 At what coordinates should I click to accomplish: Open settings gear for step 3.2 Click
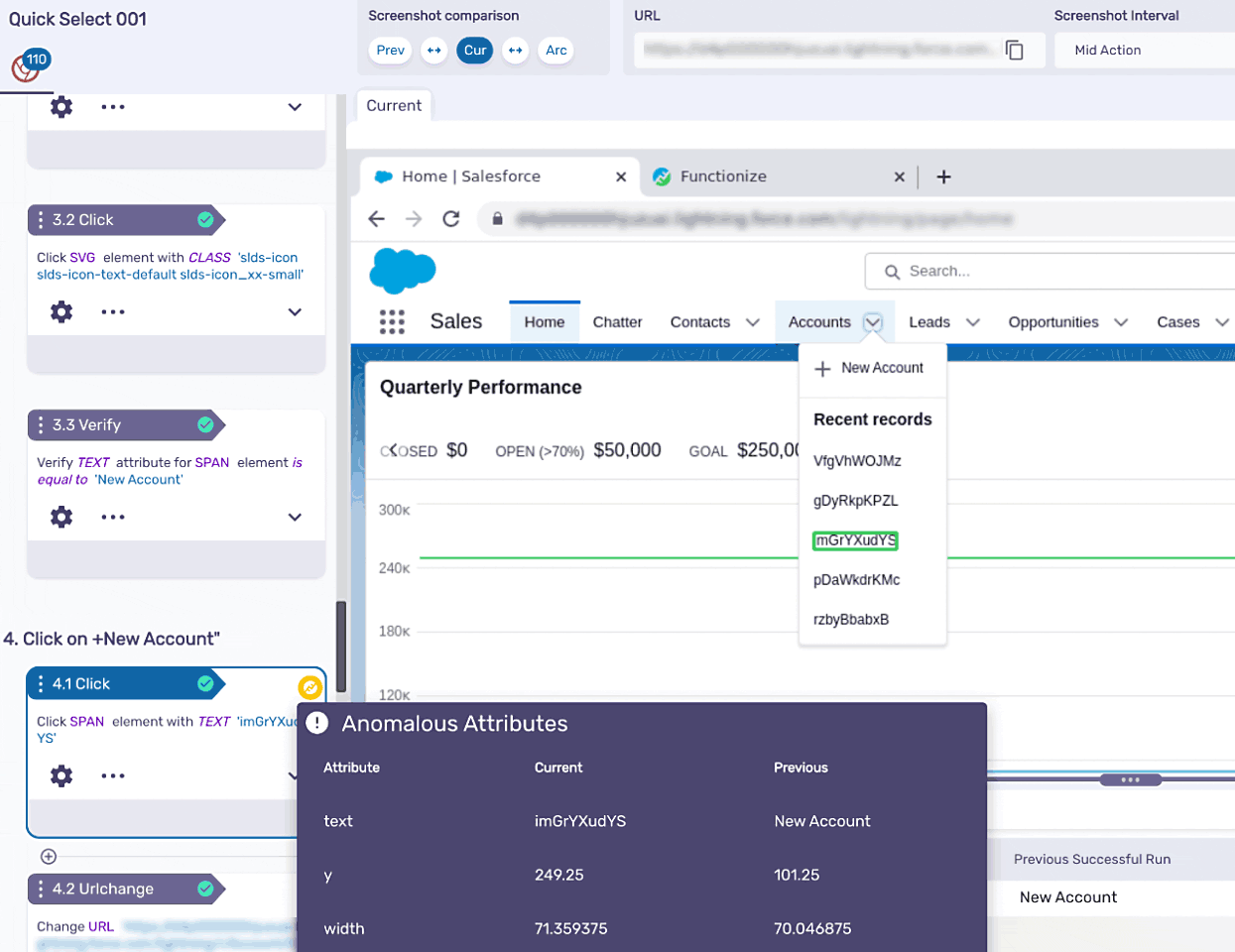[62, 311]
